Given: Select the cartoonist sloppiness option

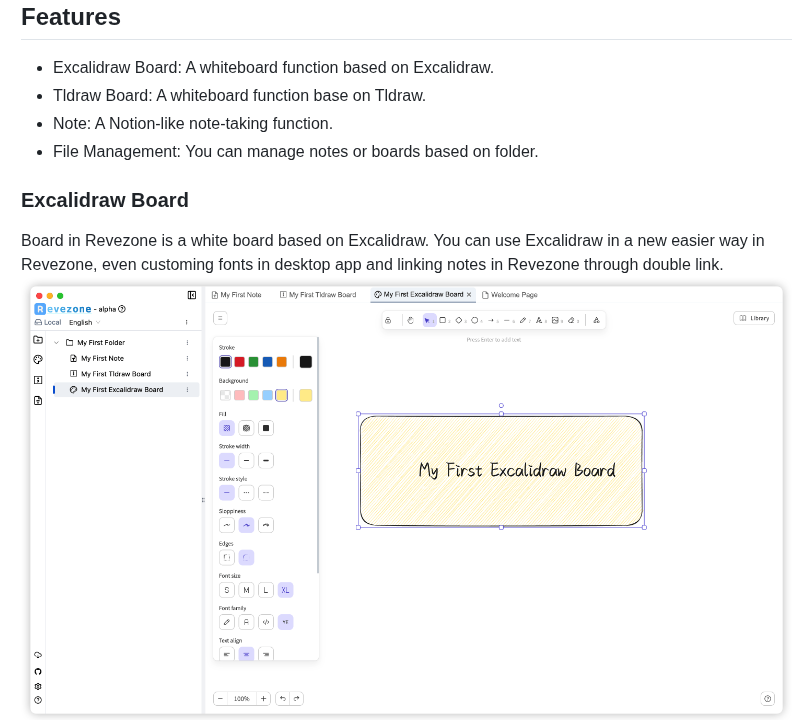Looking at the screenshot, I should pyautogui.click(x=266, y=525).
